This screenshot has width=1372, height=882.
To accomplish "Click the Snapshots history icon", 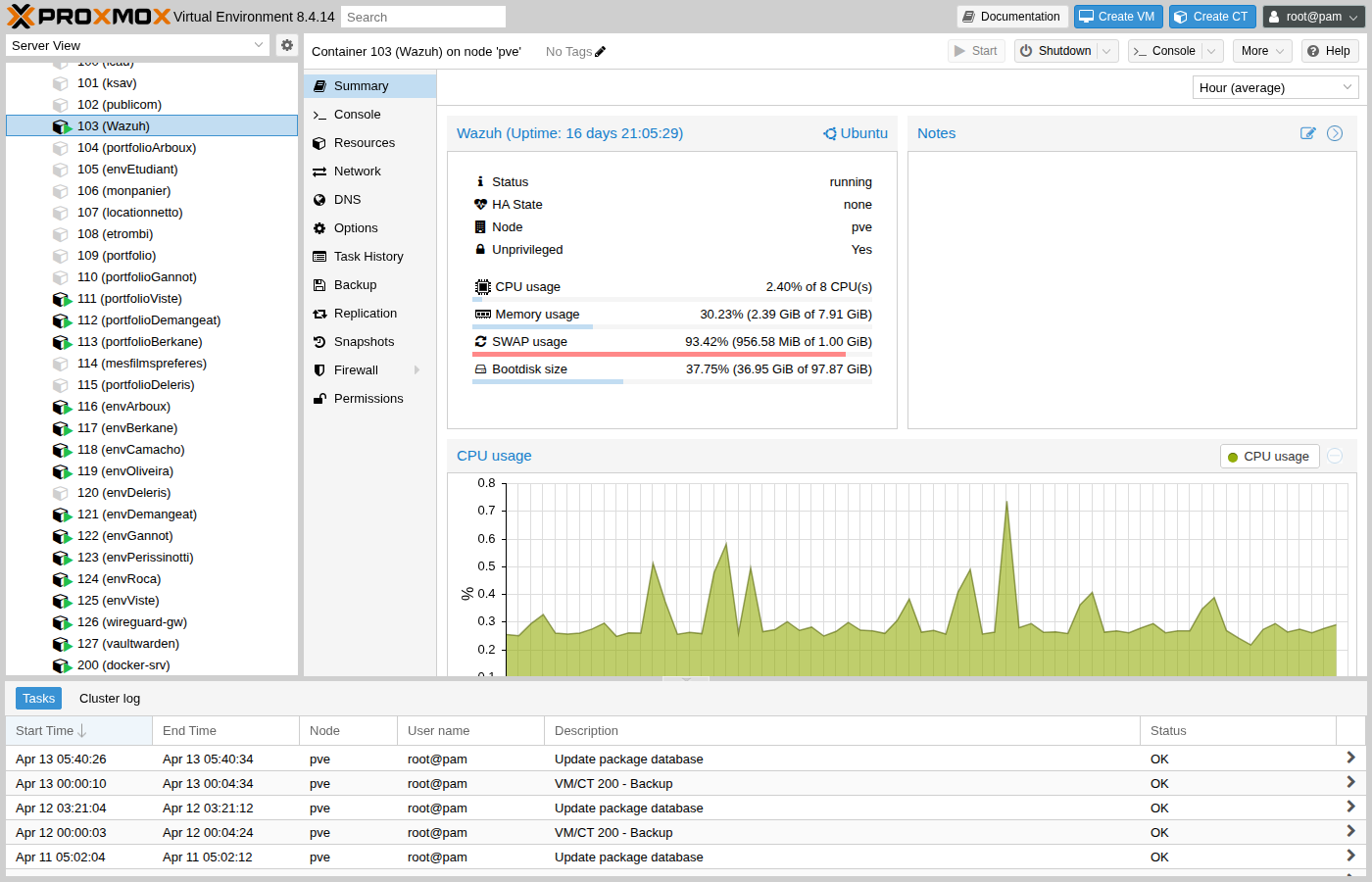I will [x=319, y=342].
